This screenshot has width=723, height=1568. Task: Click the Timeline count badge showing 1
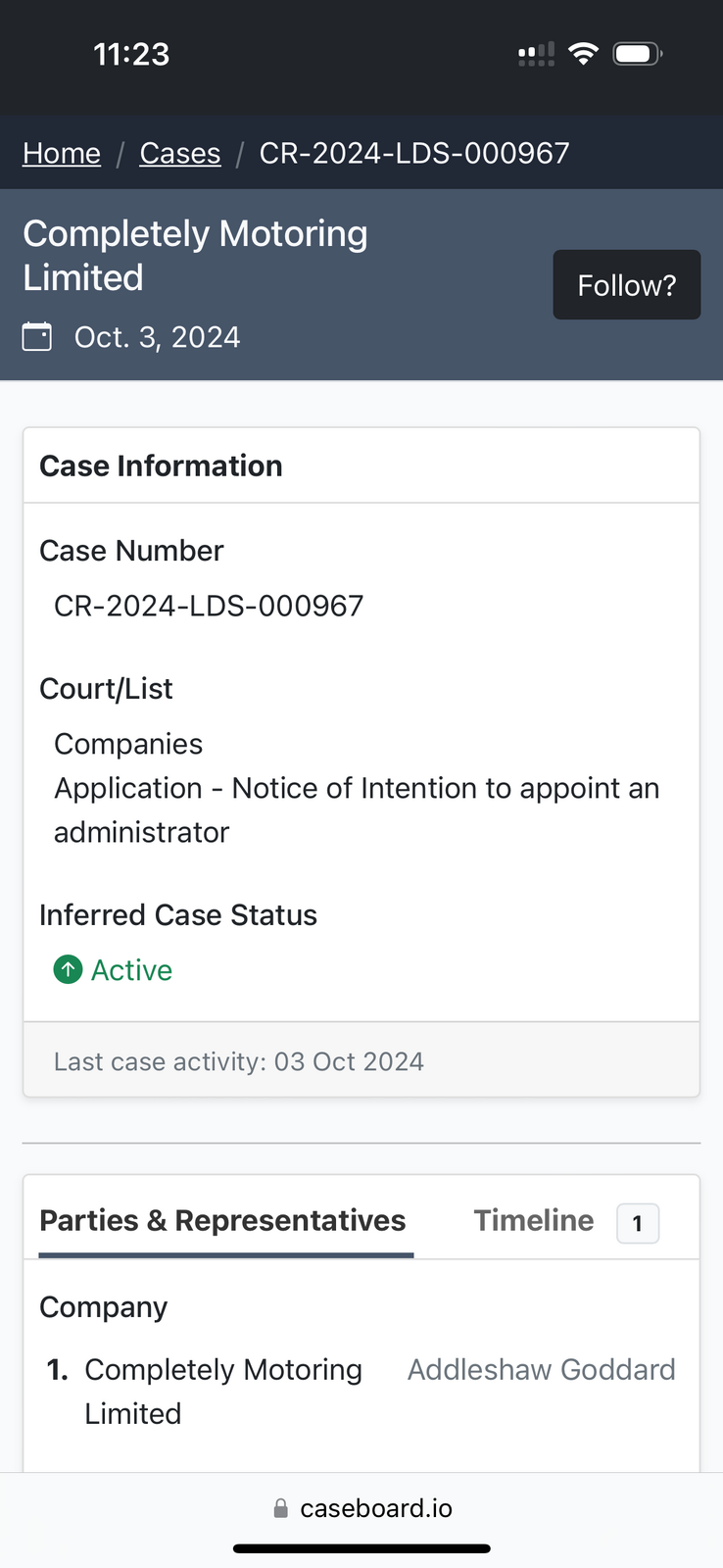638,1223
